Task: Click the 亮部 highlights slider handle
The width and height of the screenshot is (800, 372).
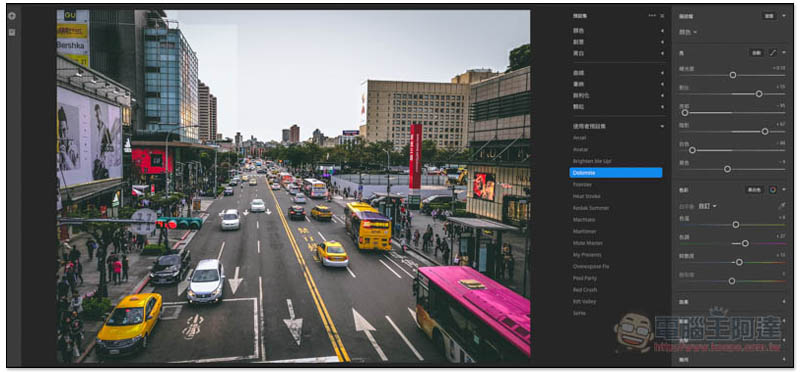Action: point(685,113)
